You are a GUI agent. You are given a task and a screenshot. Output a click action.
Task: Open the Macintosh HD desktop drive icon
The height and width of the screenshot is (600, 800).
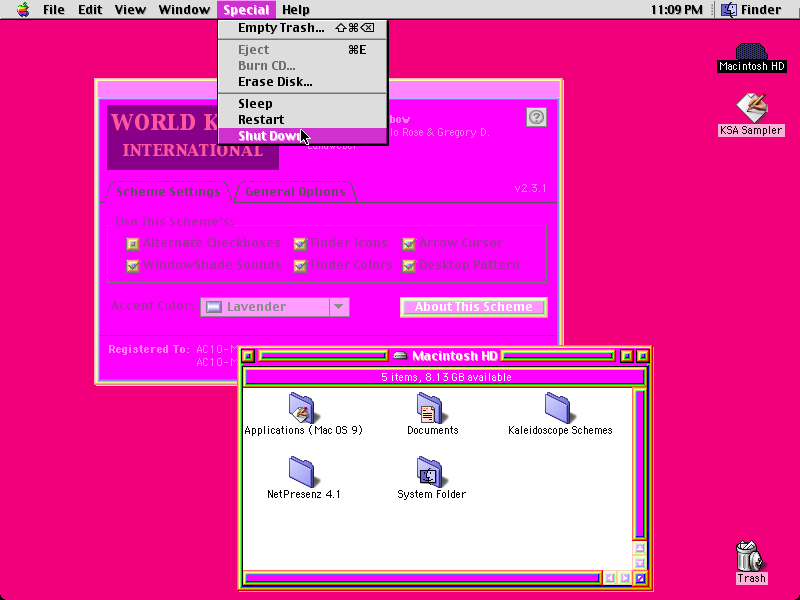click(x=751, y=51)
